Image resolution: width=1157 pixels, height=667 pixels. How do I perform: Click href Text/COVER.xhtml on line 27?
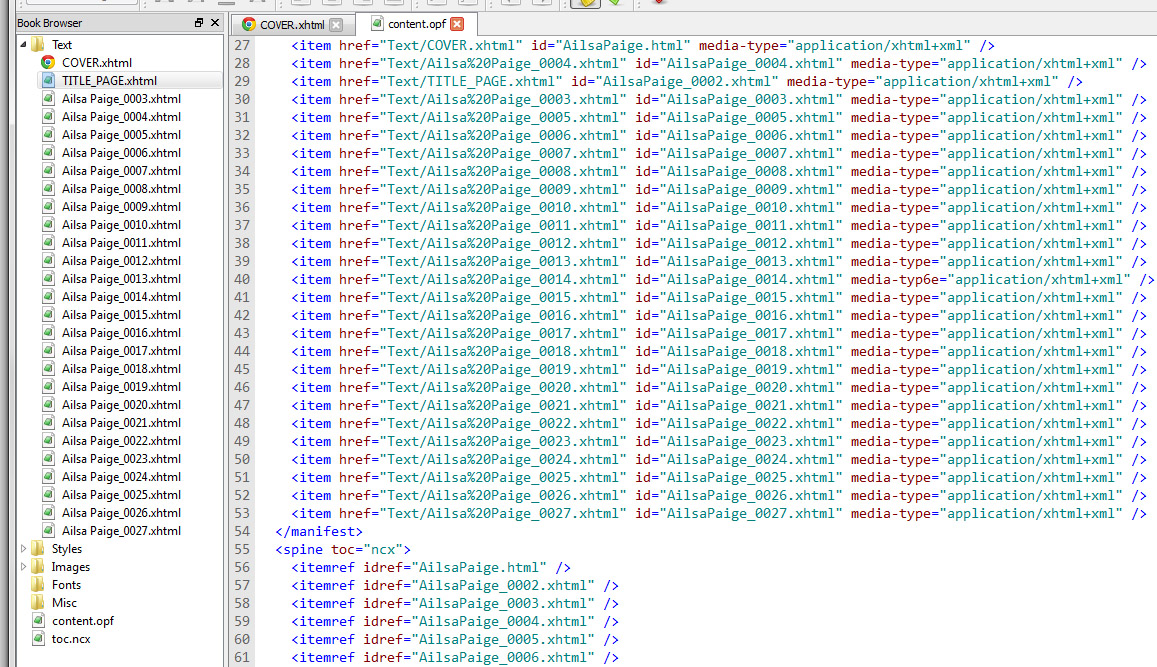coord(431,46)
